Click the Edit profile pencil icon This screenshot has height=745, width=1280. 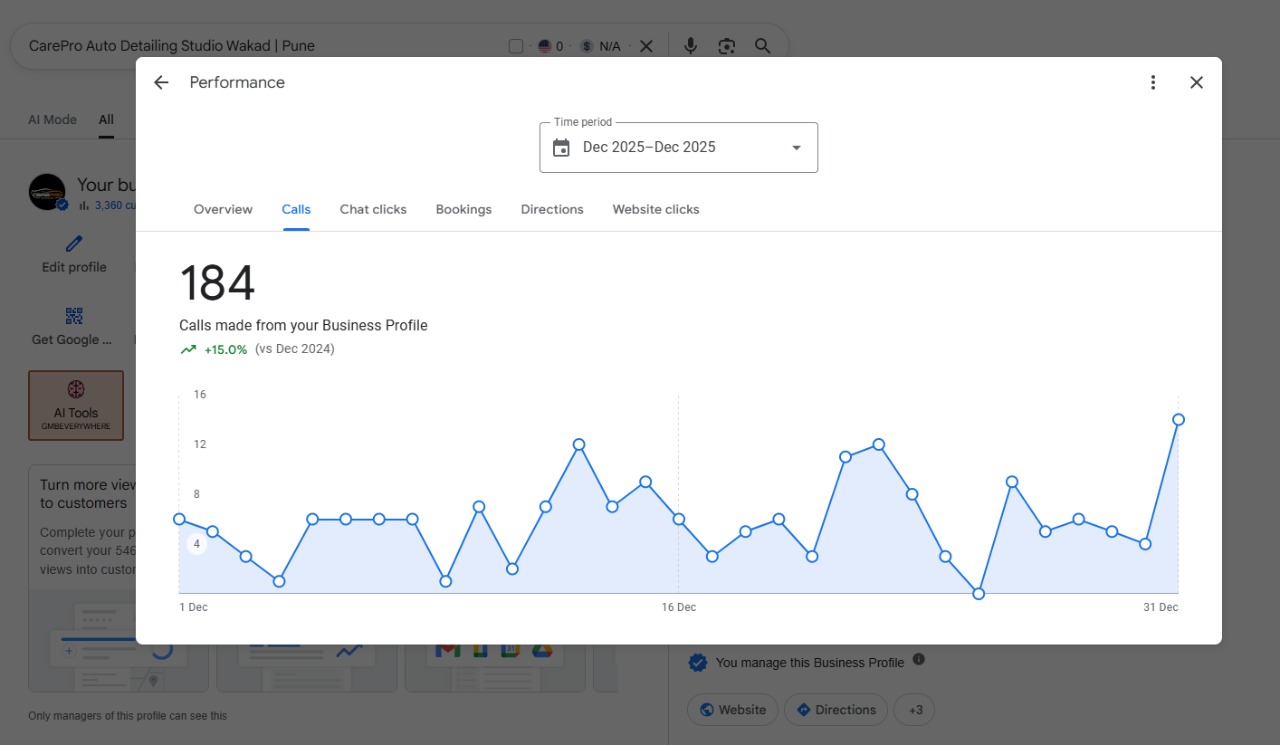[x=74, y=244]
